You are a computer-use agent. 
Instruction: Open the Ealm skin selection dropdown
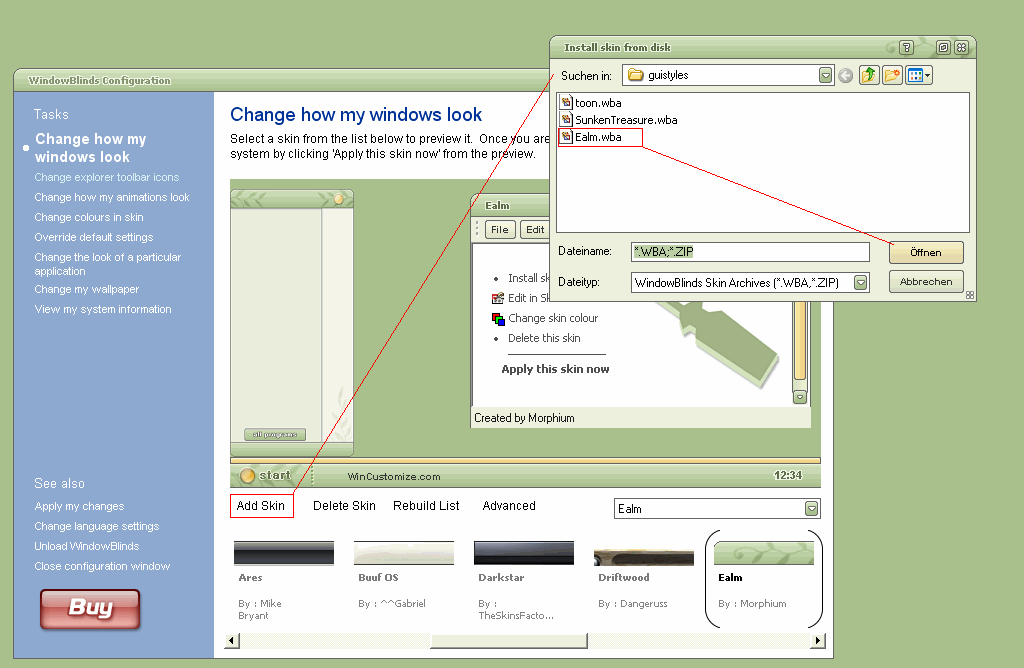pos(811,509)
